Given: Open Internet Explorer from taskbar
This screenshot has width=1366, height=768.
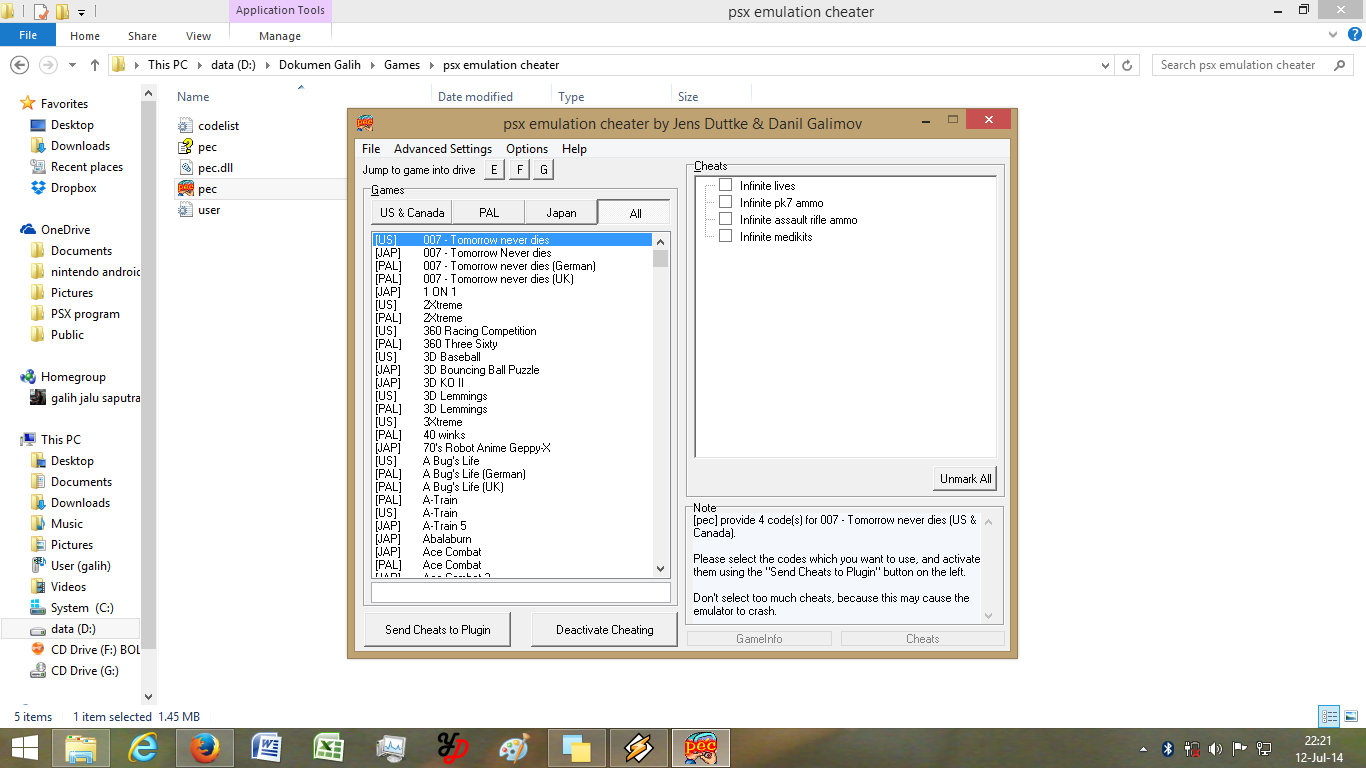Looking at the screenshot, I should (x=145, y=748).
